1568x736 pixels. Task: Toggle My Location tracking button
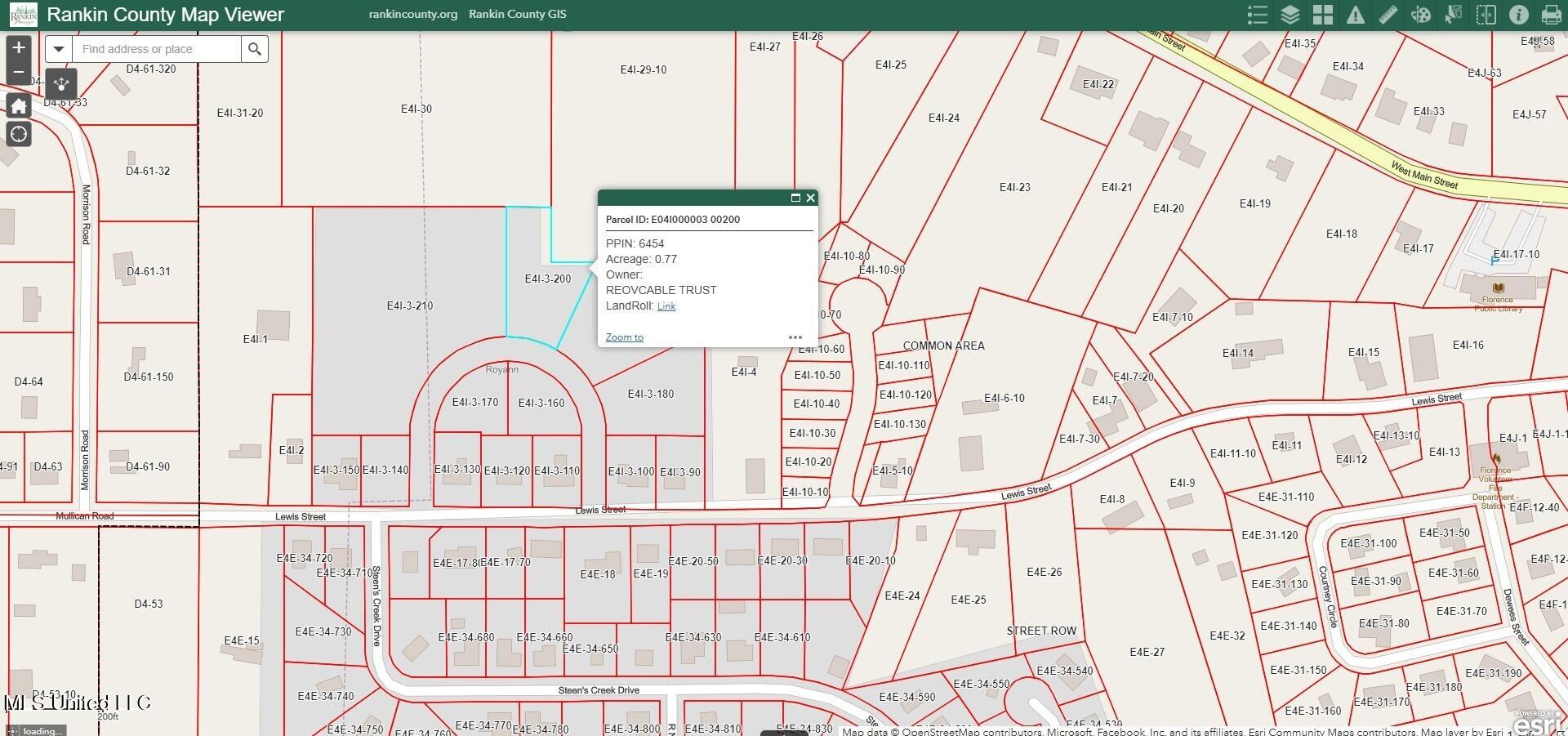pyautogui.click(x=19, y=134)
